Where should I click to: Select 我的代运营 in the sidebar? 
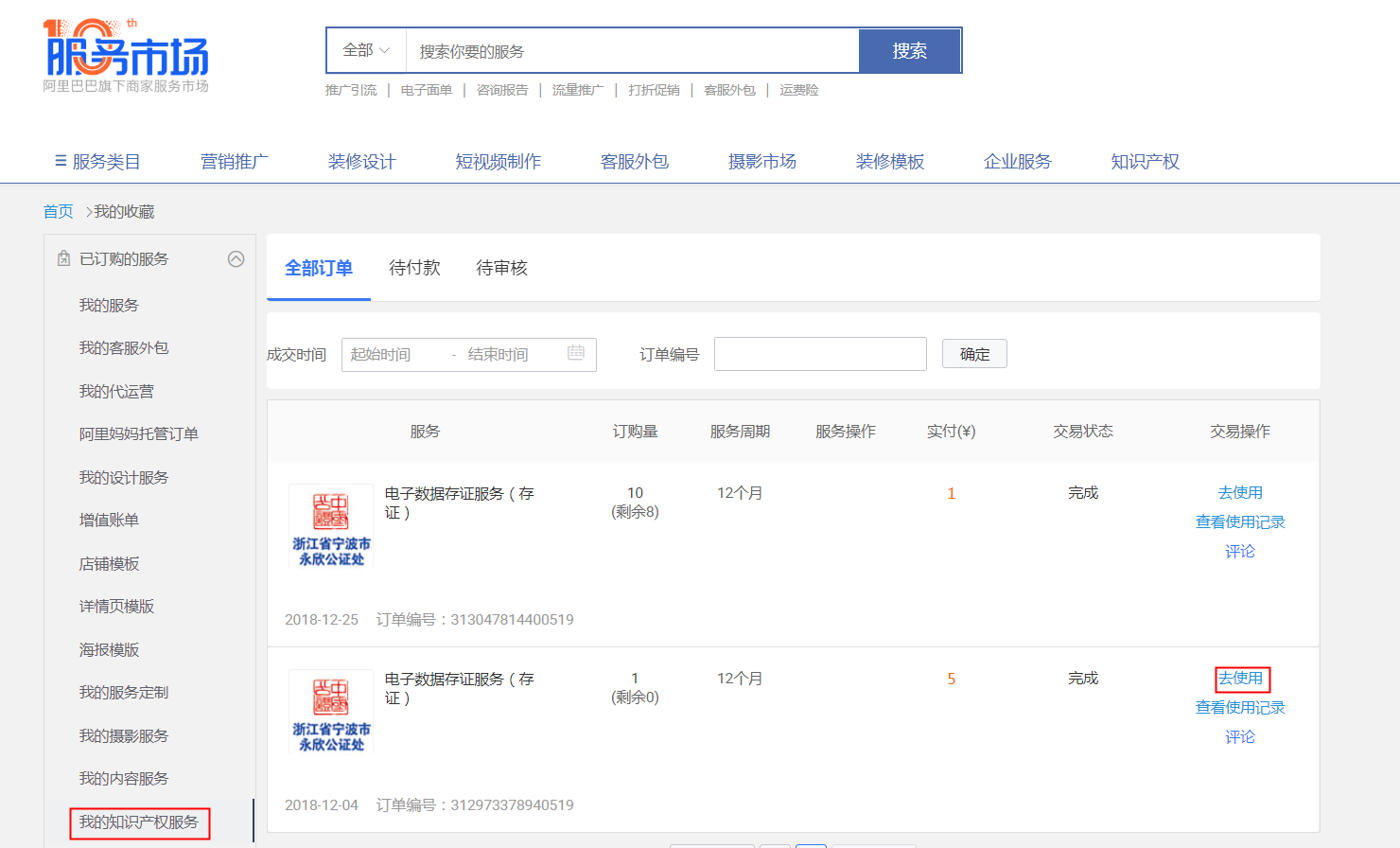[116, 391]
